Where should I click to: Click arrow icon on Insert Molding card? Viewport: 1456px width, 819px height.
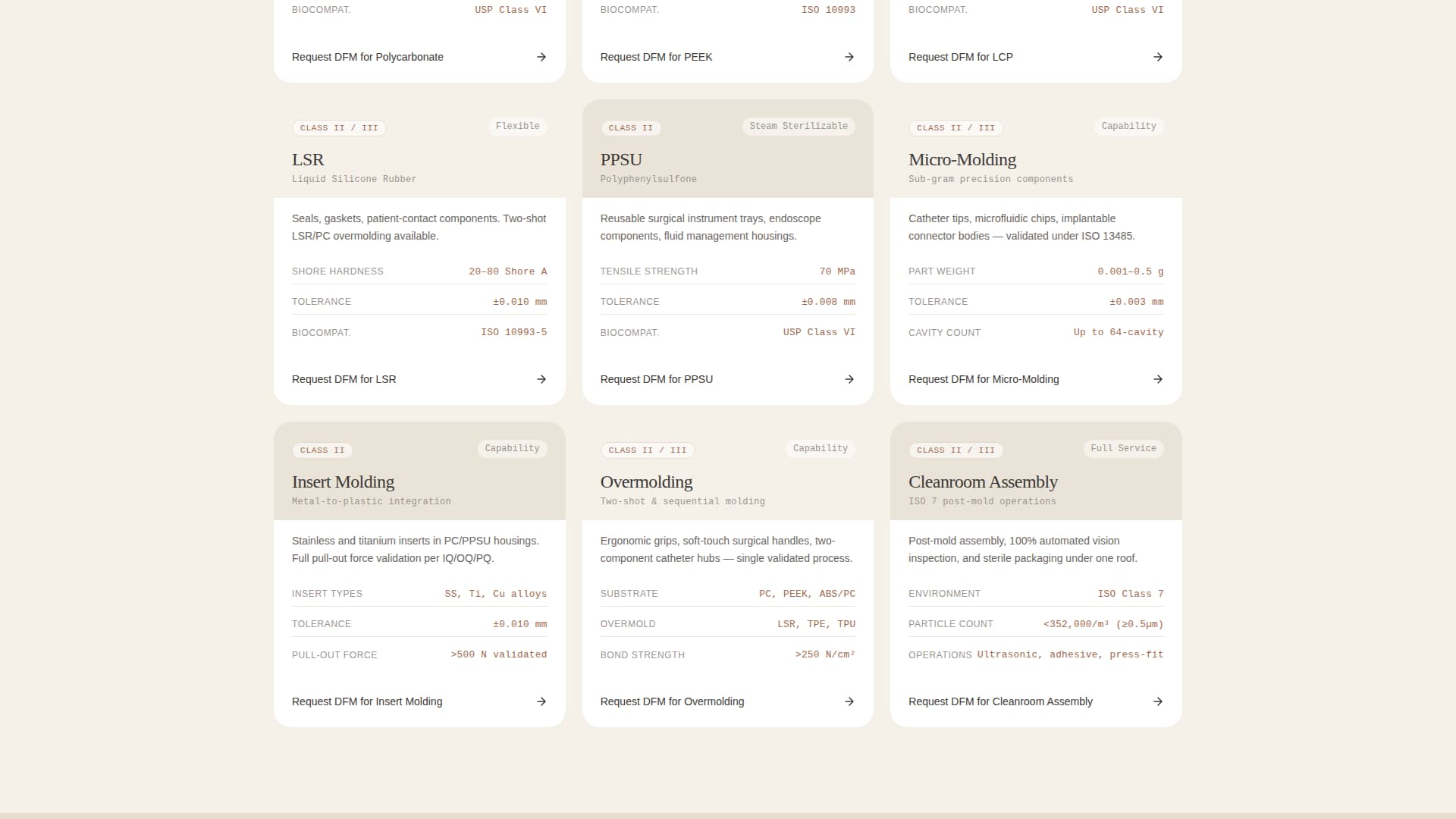(541, 701)
